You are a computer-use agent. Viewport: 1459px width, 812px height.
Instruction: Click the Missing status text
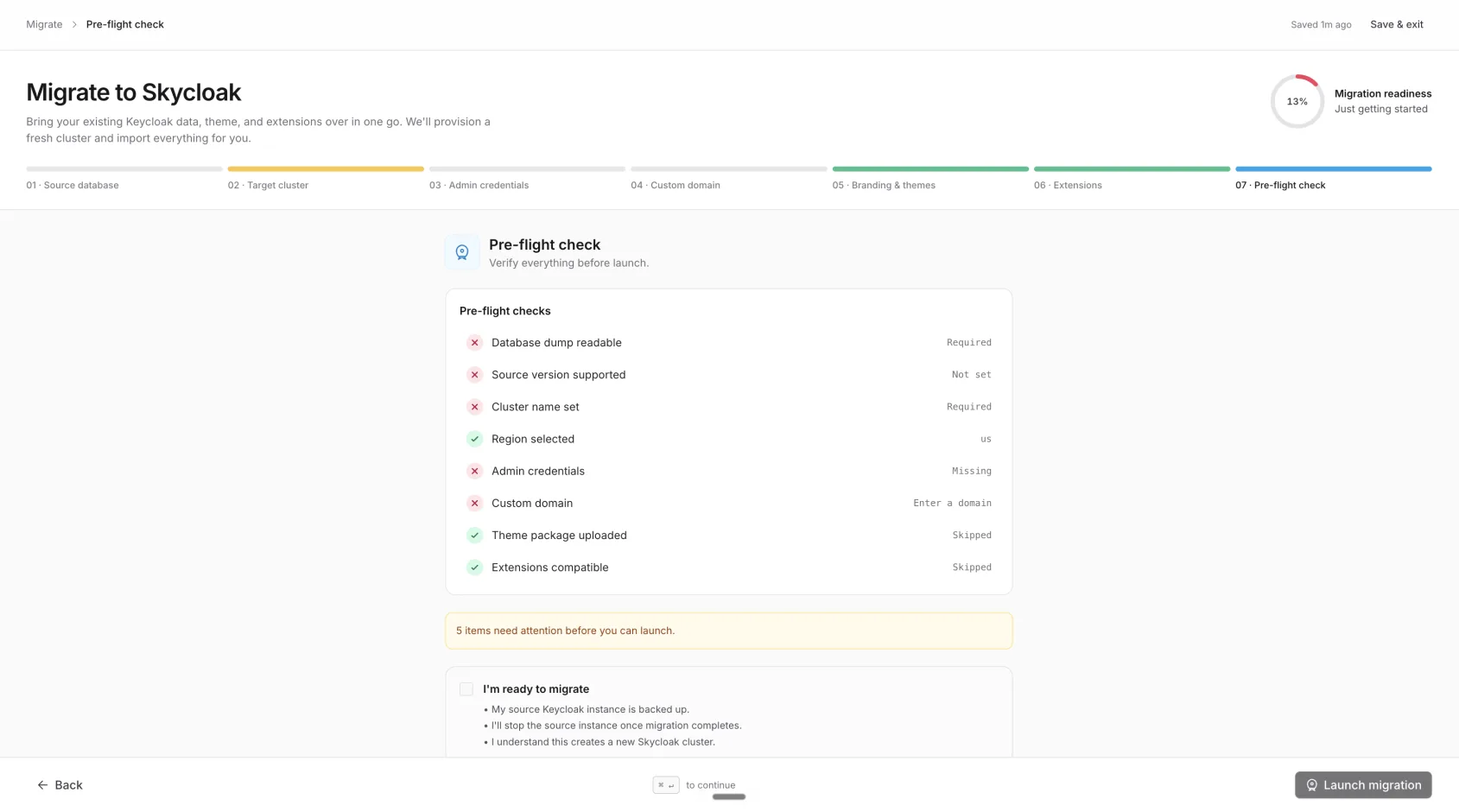[972, 471]
